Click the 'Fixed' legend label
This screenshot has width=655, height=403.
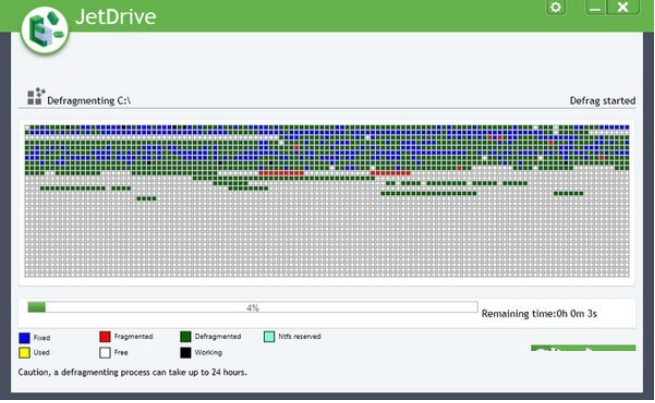coord(42,337)
